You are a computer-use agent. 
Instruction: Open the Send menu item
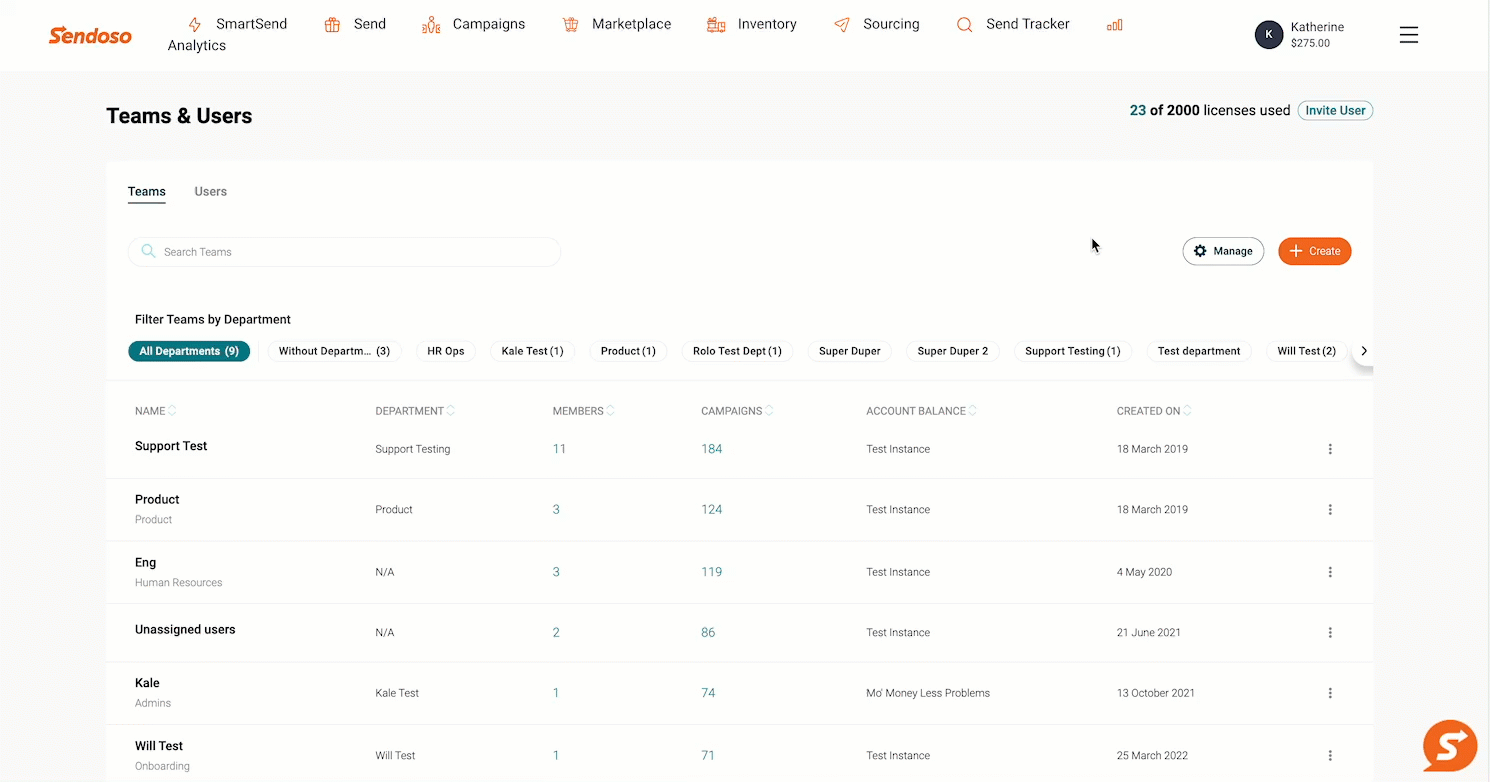click(355, 24)
